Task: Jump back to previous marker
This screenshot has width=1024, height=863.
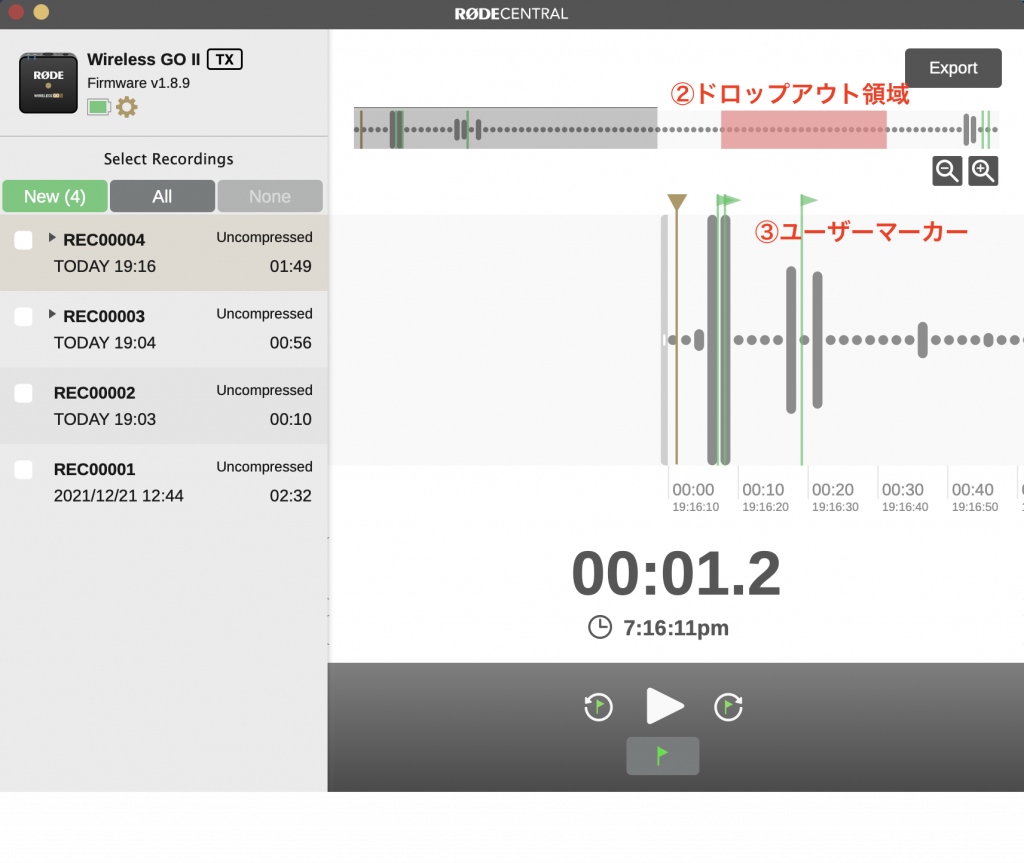Action: [x=598, y=707]
